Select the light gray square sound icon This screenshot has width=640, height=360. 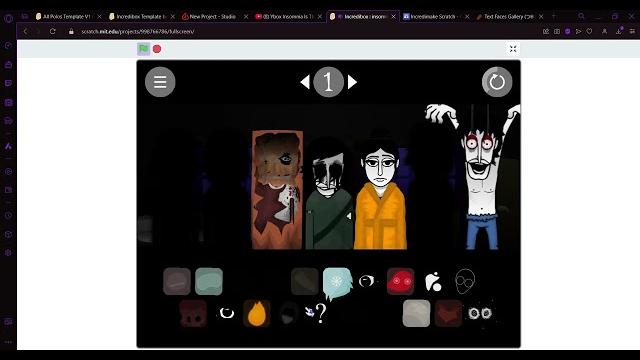(x=416, y=313)
